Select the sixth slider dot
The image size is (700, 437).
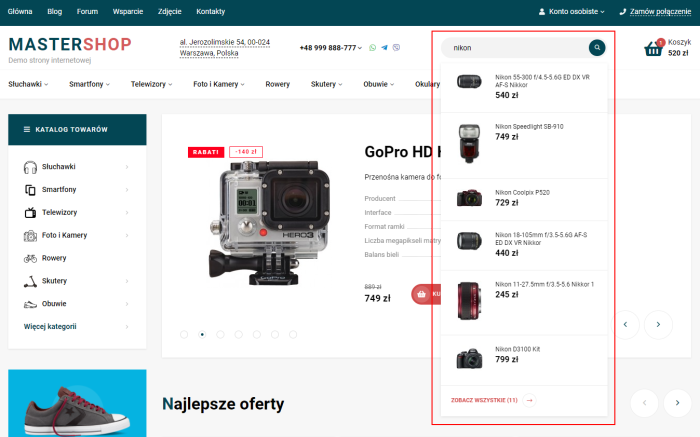(x=275, y=334)
